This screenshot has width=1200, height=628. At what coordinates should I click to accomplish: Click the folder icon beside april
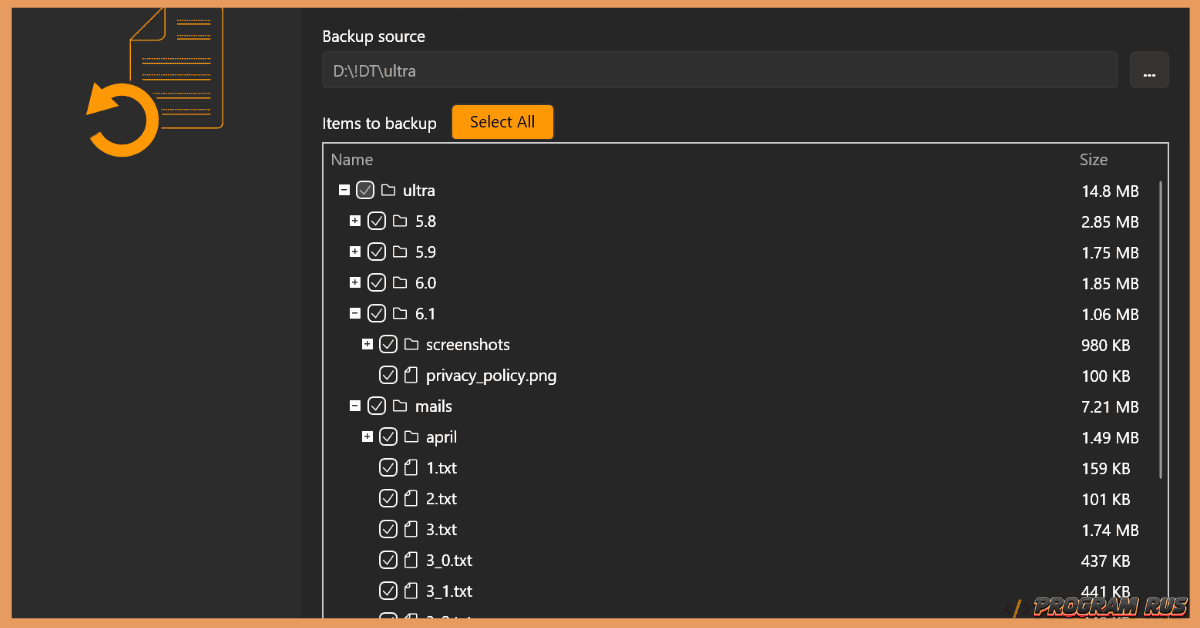pos(410,436)
